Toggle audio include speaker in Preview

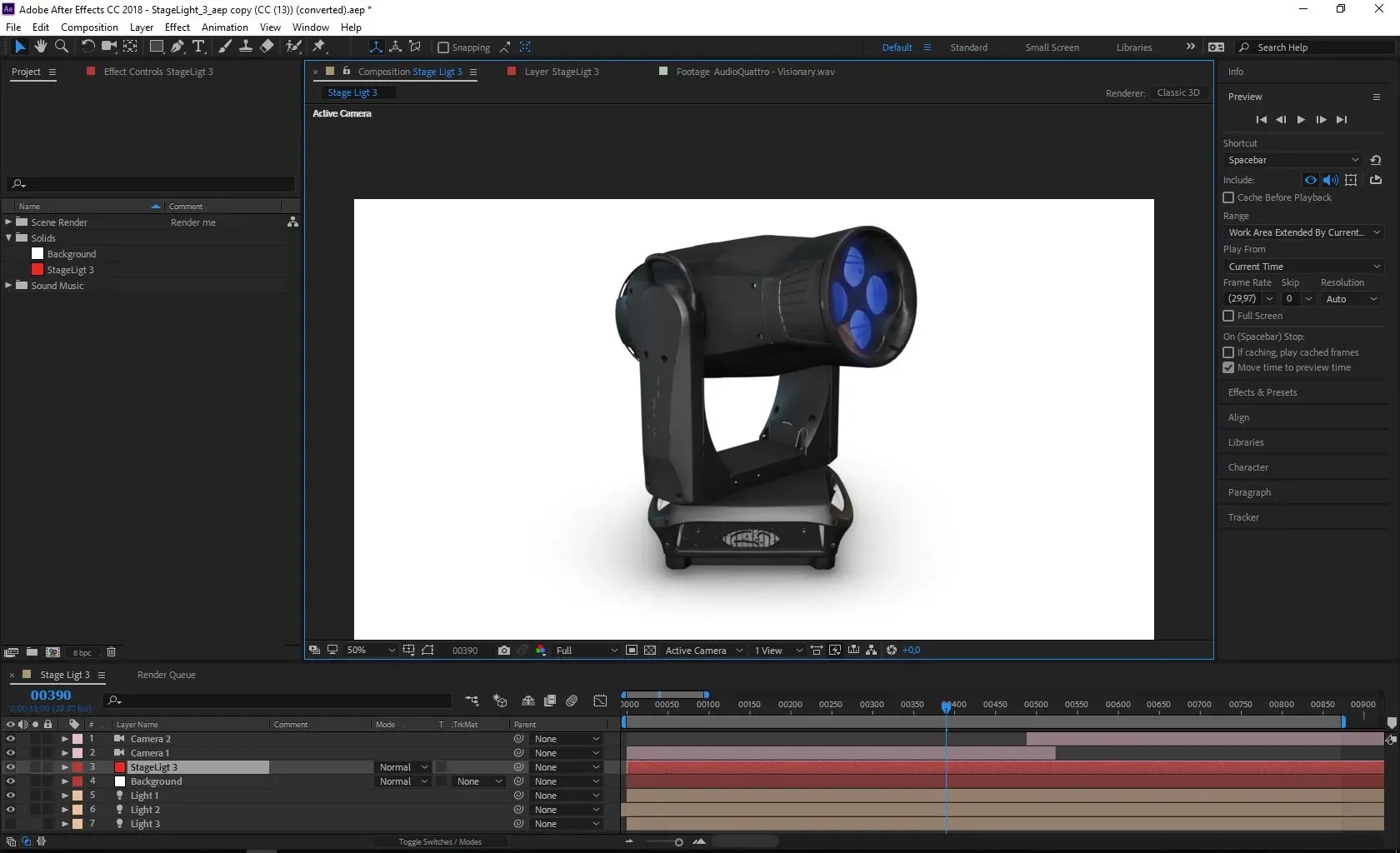click(x=1331, y=180)
